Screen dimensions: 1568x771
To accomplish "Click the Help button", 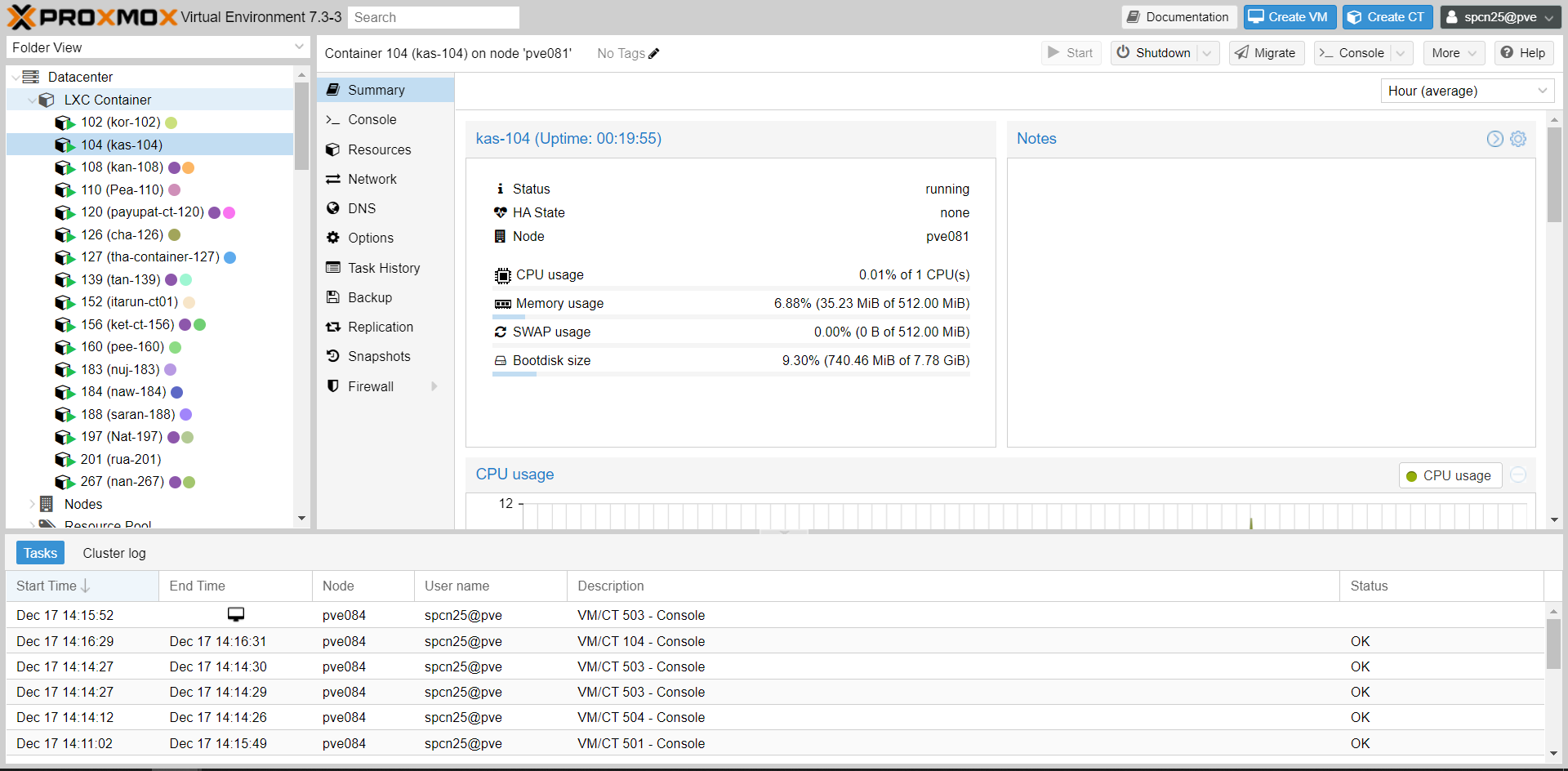I will coord(1523,52).
